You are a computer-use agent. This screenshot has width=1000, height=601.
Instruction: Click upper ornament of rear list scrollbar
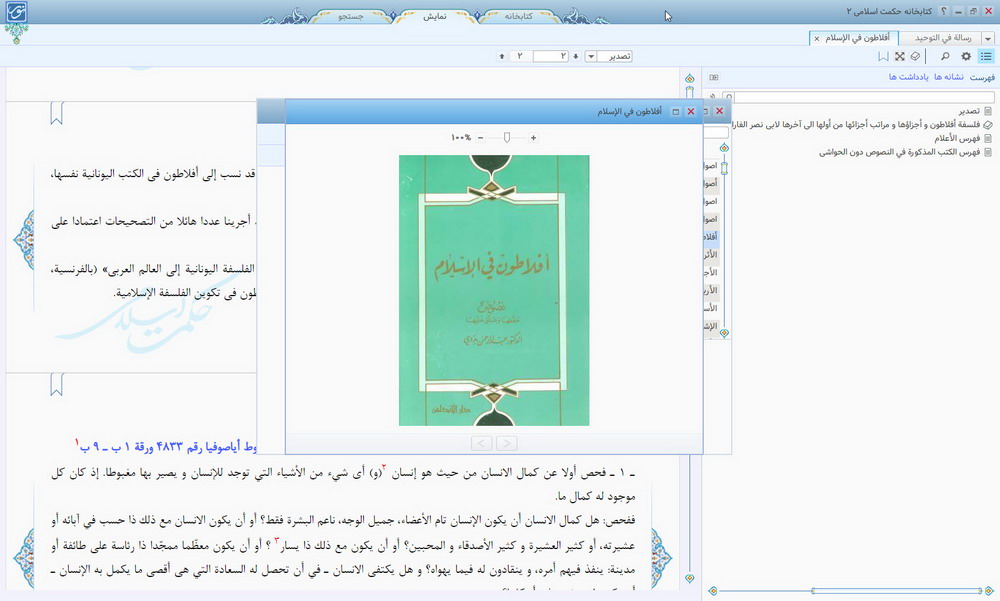pyautogui.click(x=724, y=148)
